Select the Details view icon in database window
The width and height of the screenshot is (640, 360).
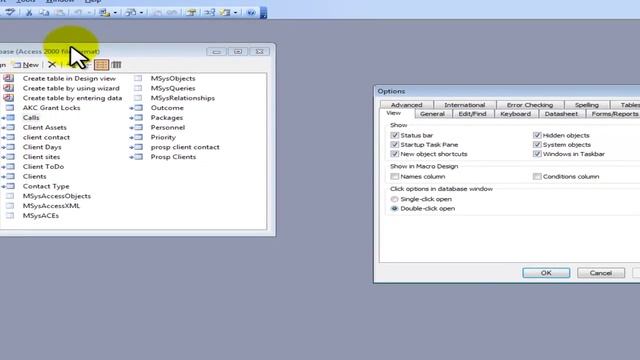point(116,64)
